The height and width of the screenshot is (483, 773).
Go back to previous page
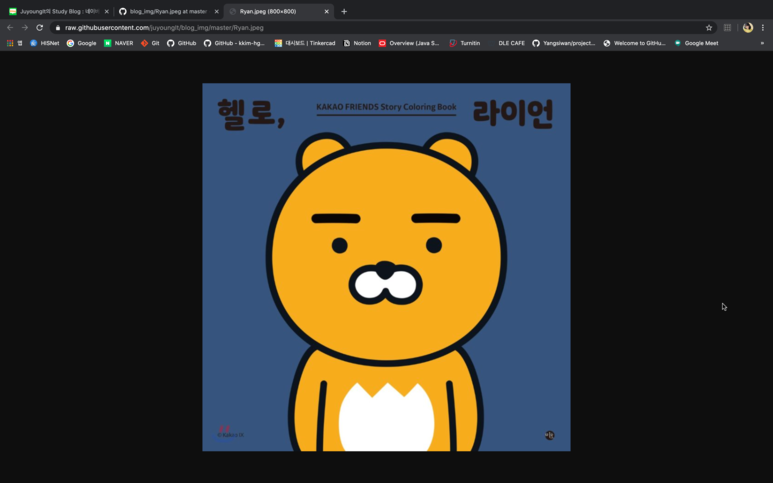(x=10, y=28)
